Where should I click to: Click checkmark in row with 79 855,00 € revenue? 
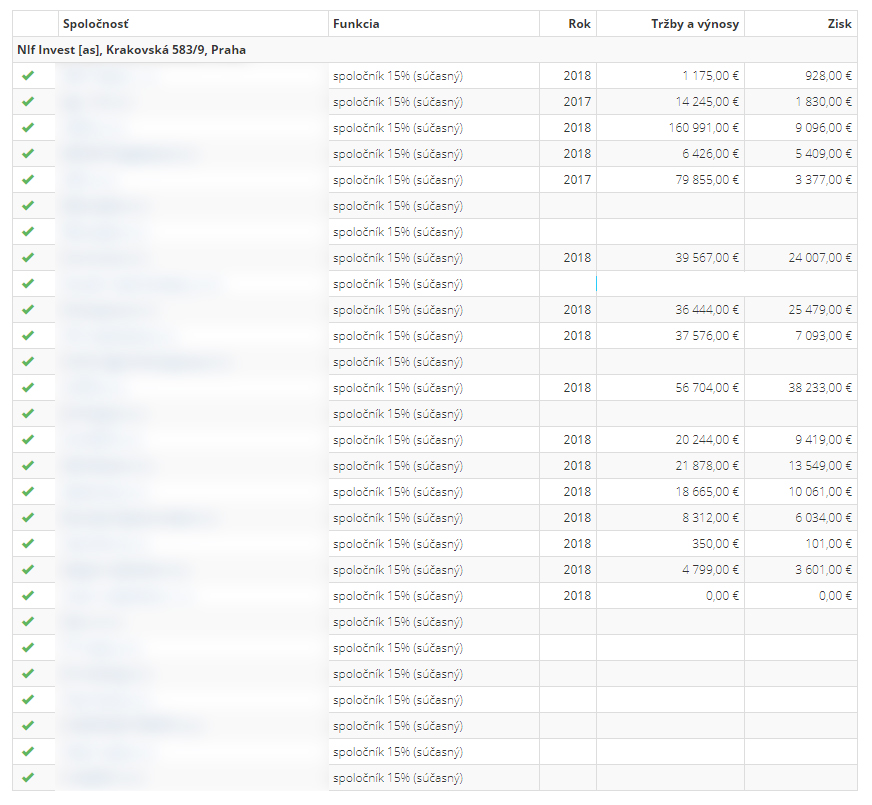[28, 180]
